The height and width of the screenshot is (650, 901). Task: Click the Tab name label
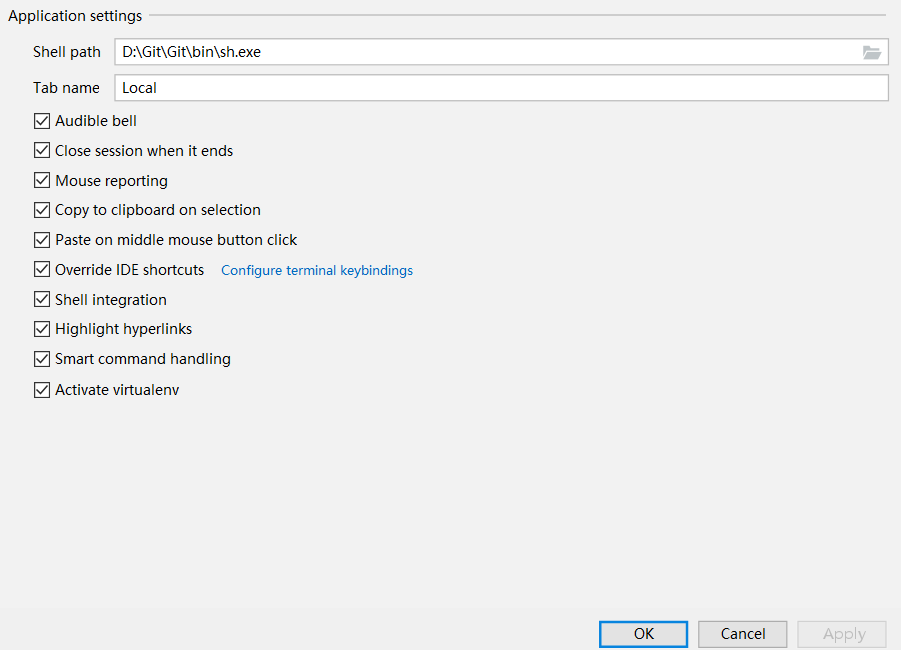(x=66, y=88)
